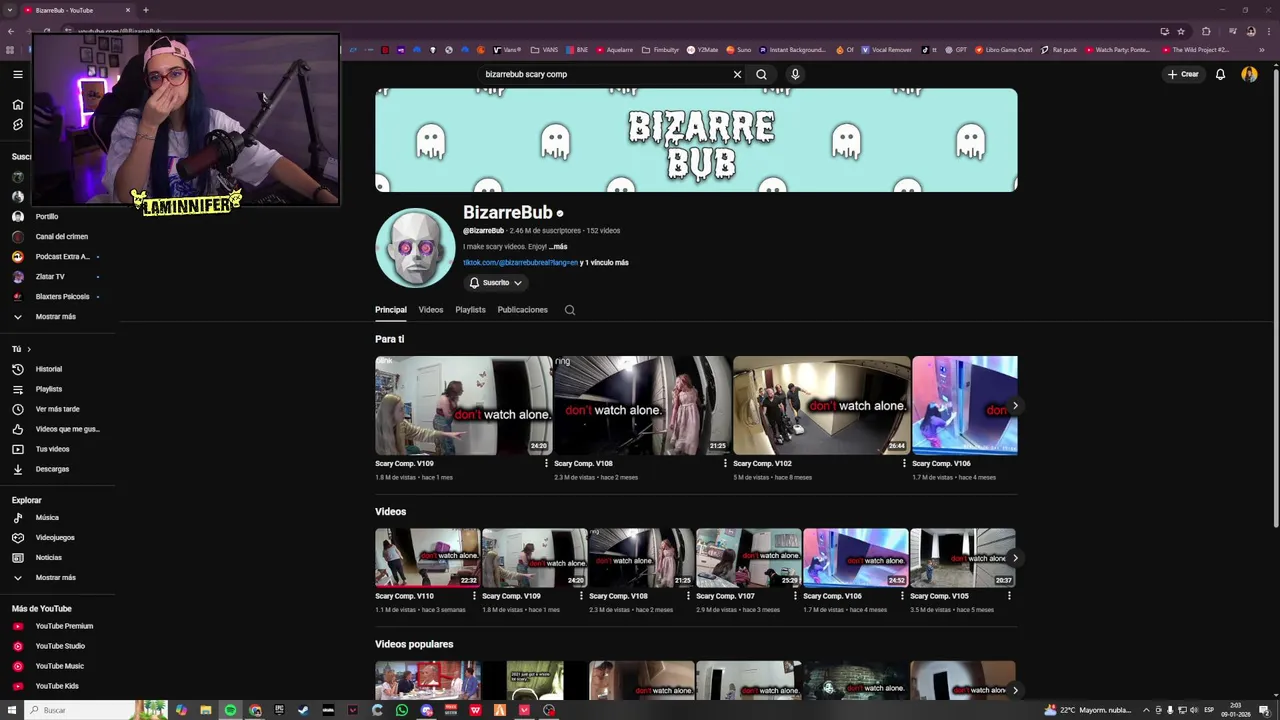Open Shorts icon in sidebar
This screenshot has height=720, width=1280.
17,125
